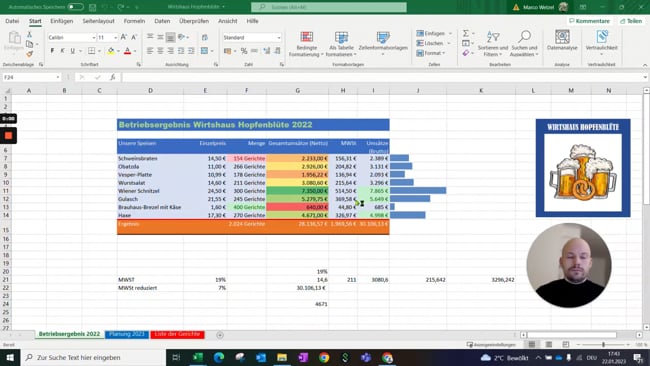Open the Schriftart dialog launcher
The width and height of the screenshot is (650, 366).
[x=138, y=65]
